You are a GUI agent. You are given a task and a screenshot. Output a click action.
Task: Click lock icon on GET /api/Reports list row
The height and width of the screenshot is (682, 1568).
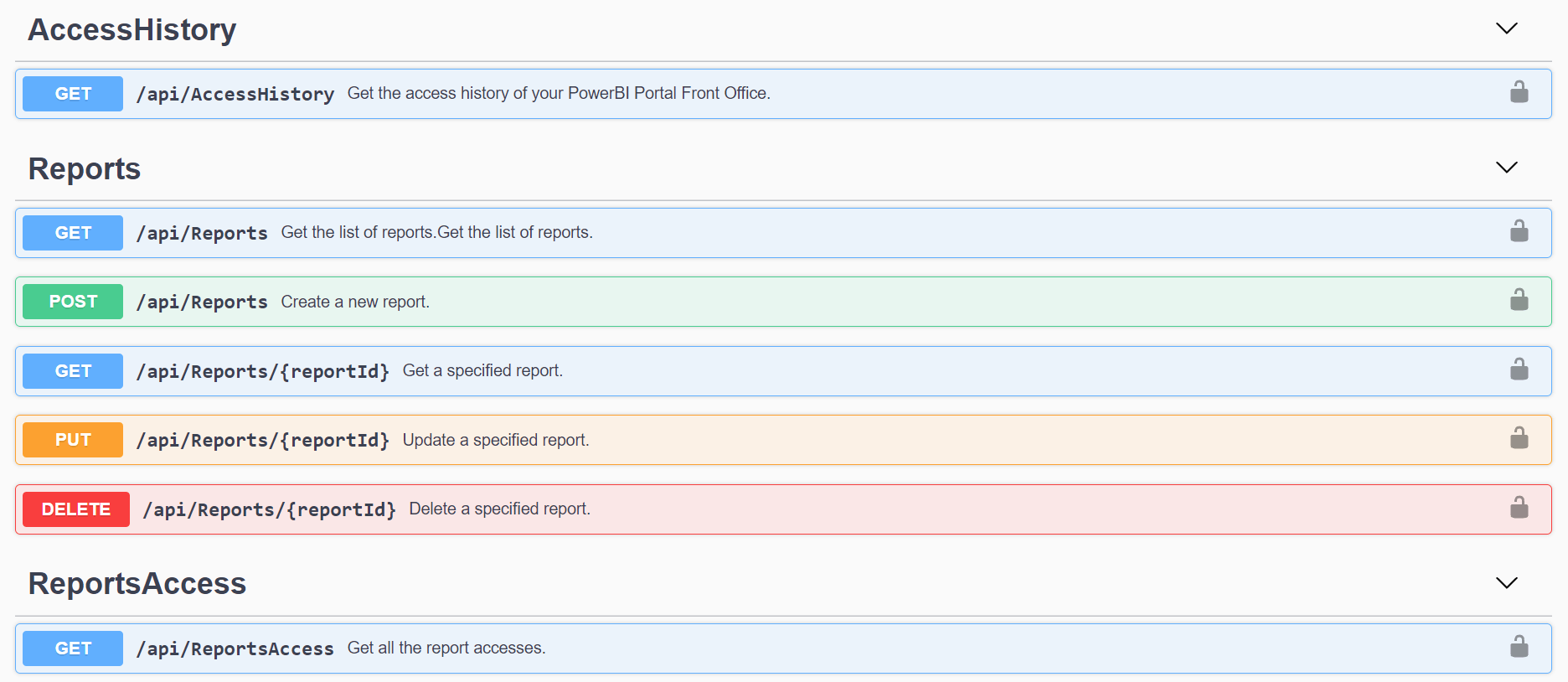1519,231
